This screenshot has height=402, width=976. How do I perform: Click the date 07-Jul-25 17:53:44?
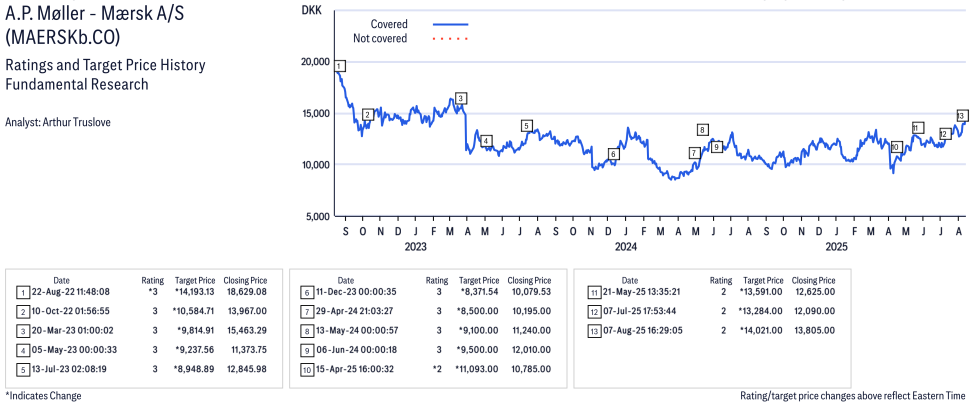click(638, 311)
